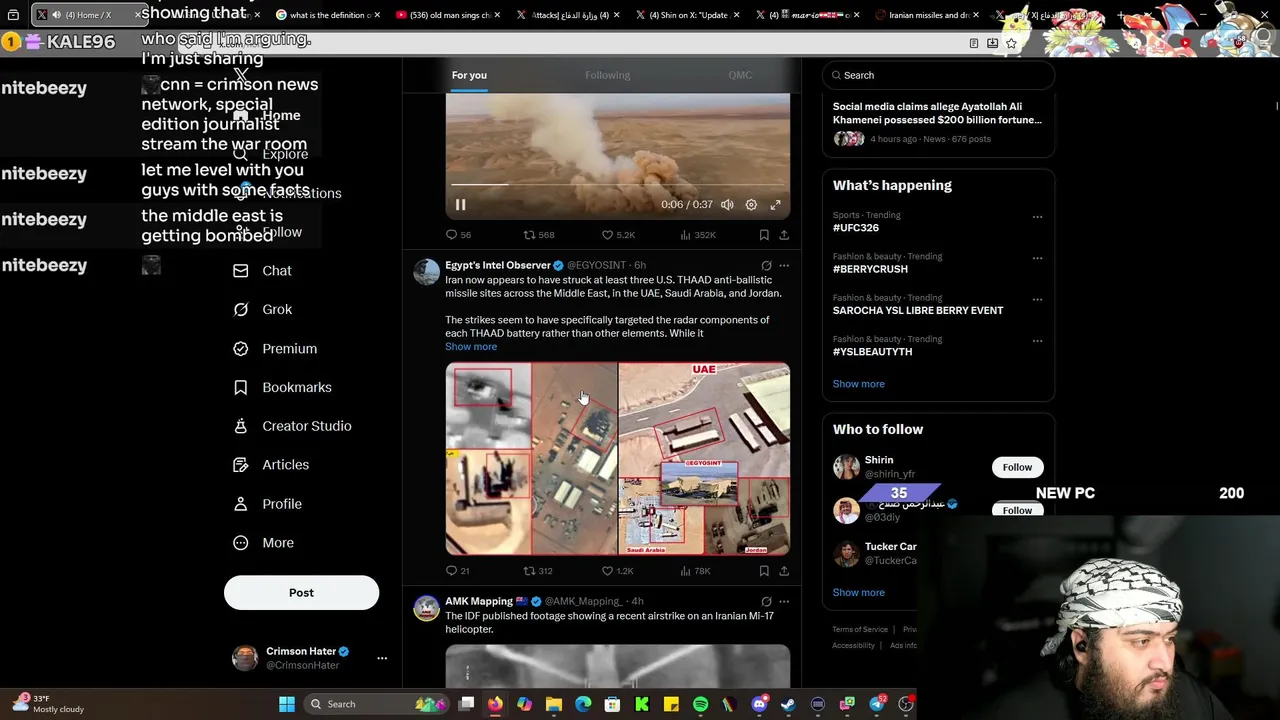Share the video post
The width and height of the screenshot is (1280, 720).
[784, 235]
